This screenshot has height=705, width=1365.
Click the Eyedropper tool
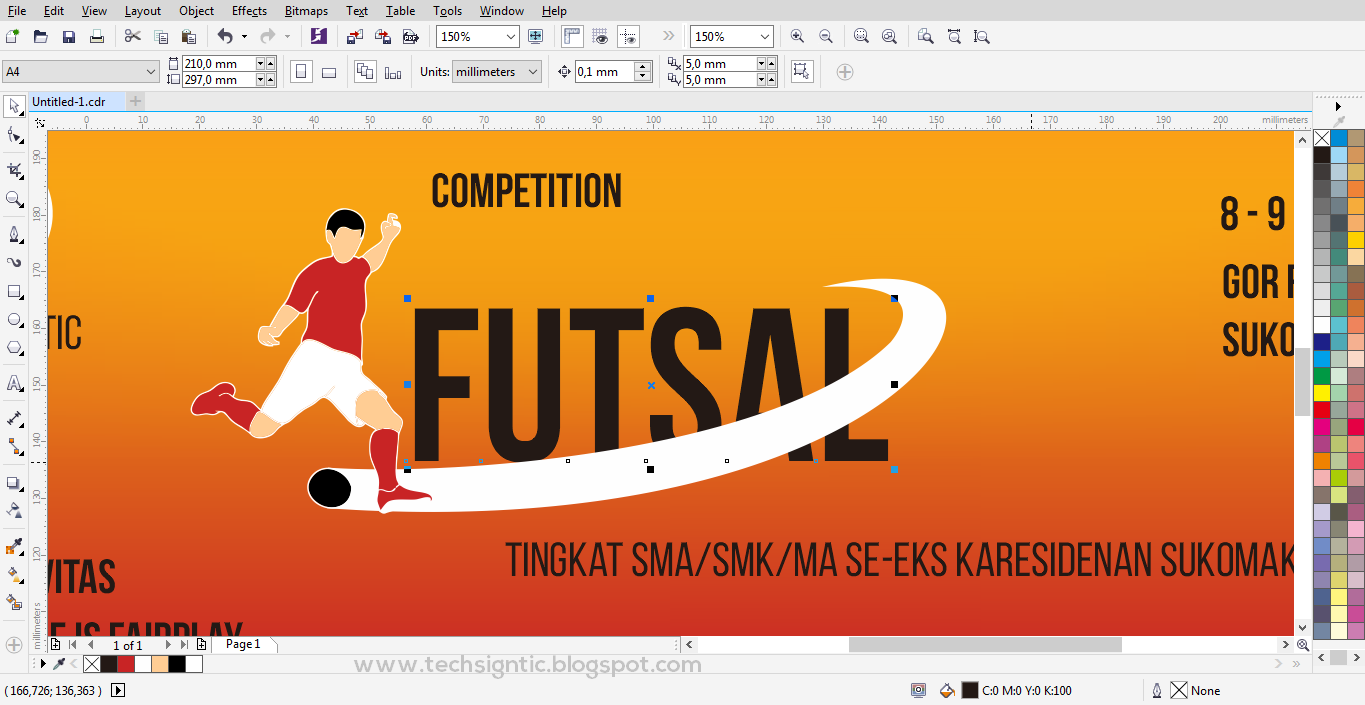point(13,546)
